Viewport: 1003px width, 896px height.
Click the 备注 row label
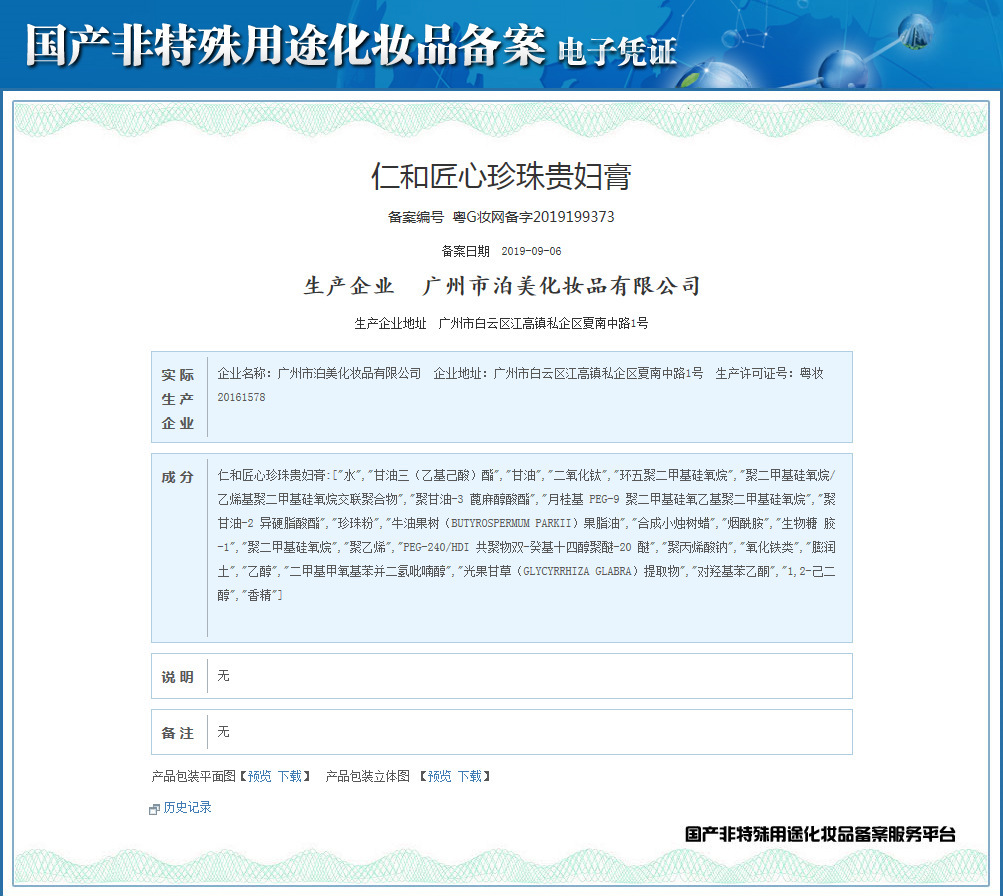[177, 734]
